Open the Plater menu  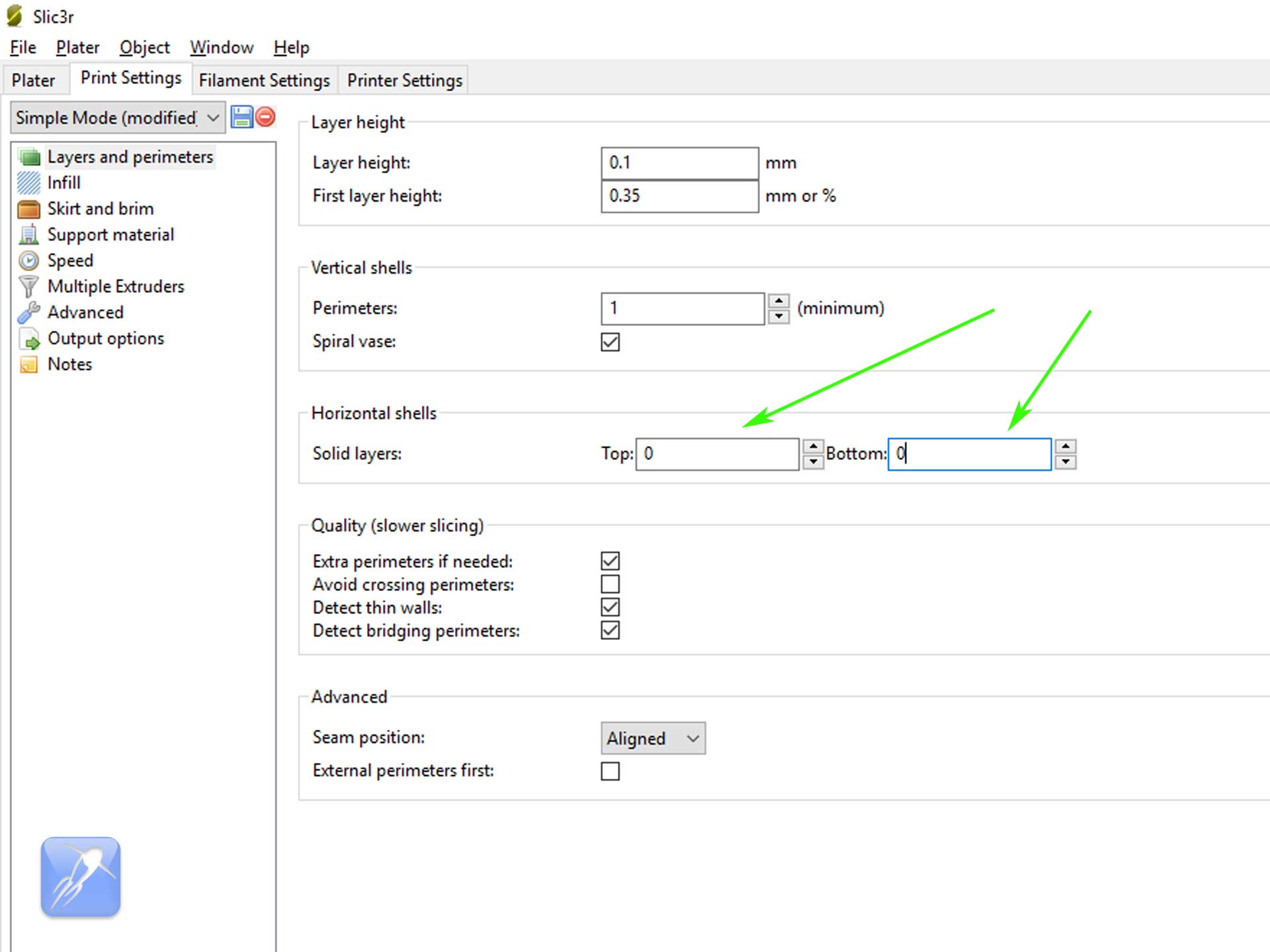click(x=77, y=48)
